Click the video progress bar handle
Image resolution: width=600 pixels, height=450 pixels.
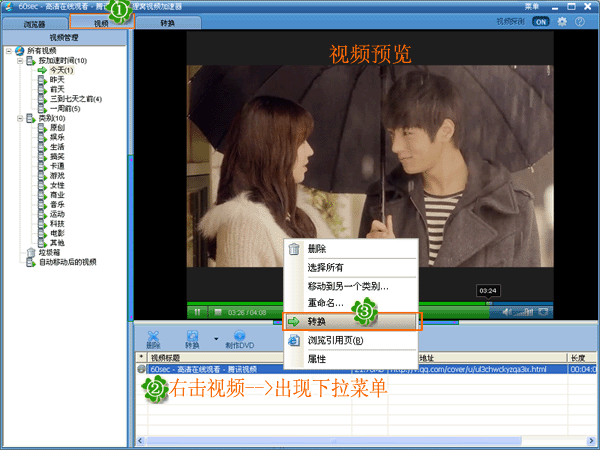489,303
